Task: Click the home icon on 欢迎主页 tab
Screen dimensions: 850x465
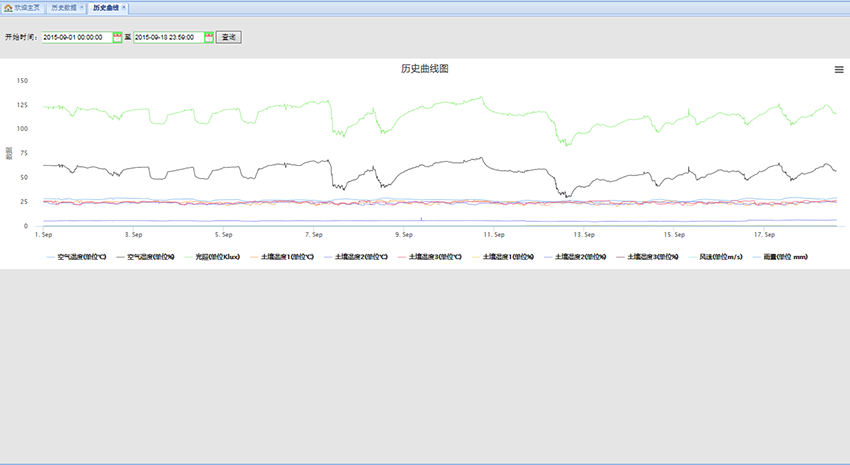Action: (x=8, y=7)
